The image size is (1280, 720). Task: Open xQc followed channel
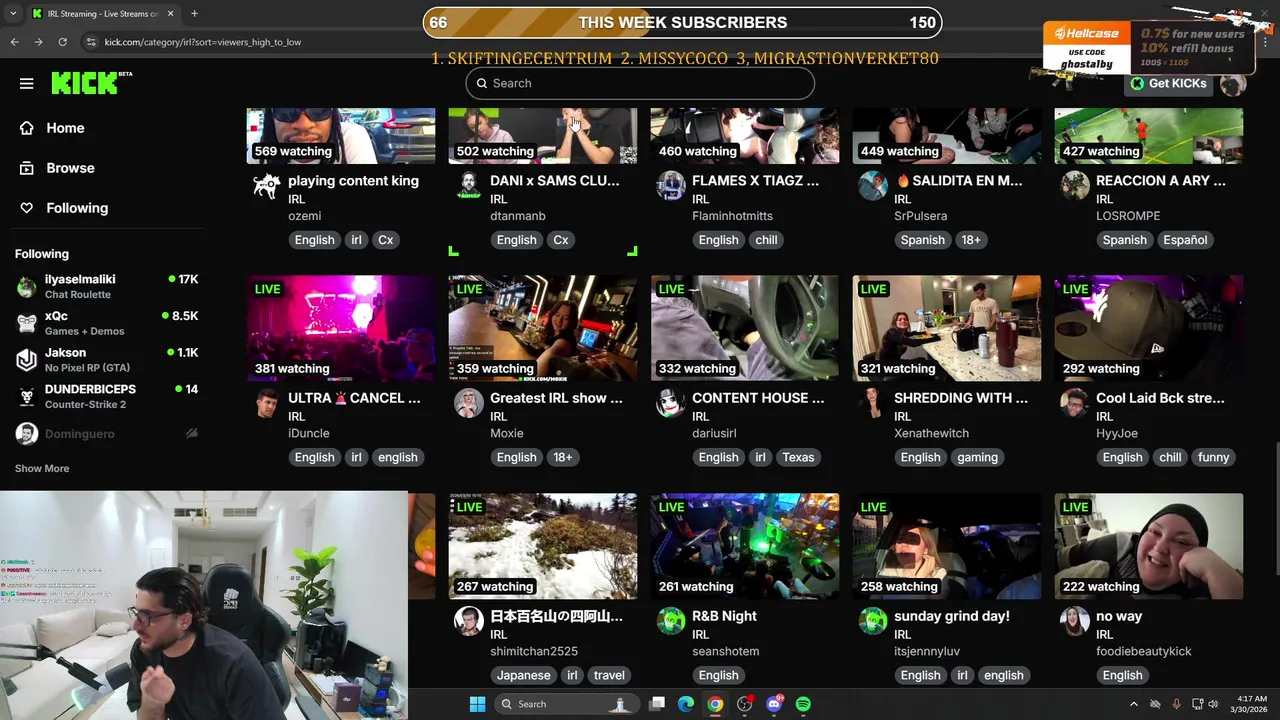click(106, 323)
